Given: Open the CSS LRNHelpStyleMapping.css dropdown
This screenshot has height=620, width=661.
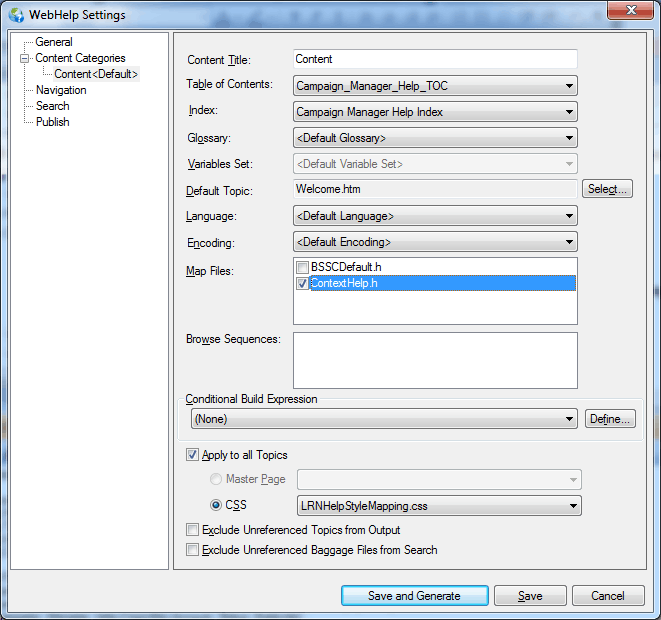Looking at the screenshot, I should click(439, 506).
